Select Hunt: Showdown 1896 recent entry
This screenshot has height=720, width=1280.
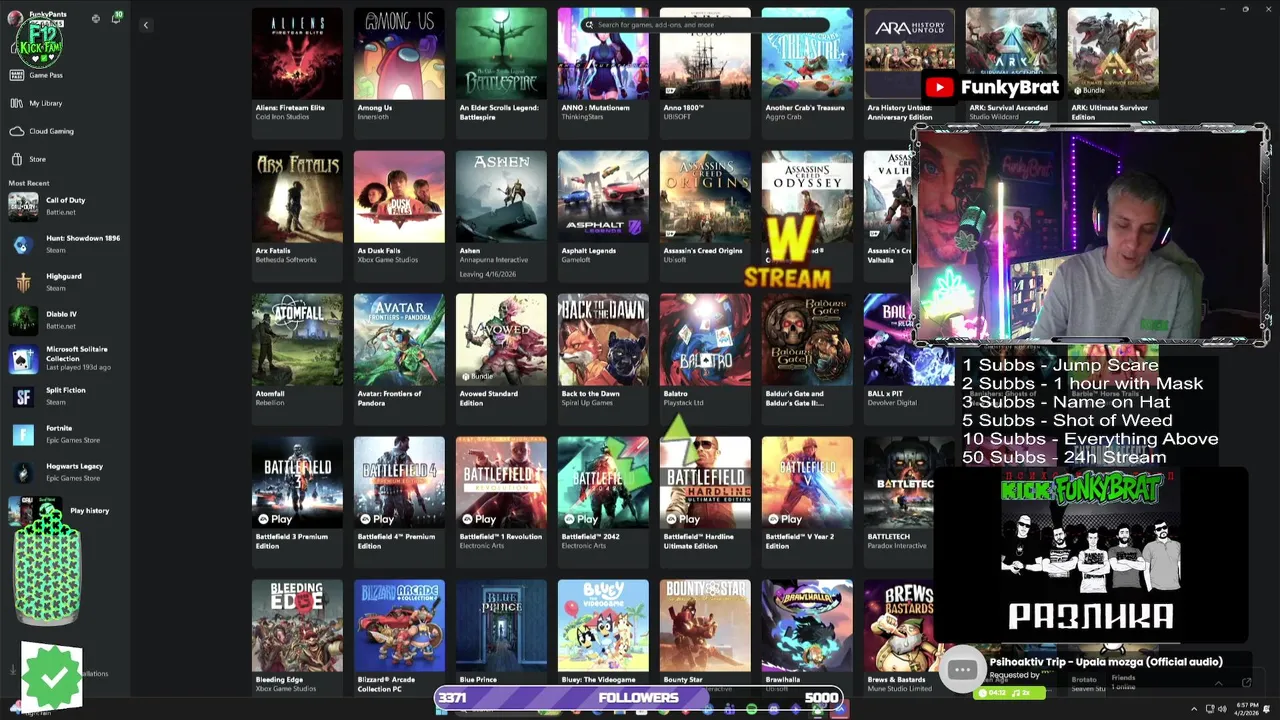tap(65, 244)
